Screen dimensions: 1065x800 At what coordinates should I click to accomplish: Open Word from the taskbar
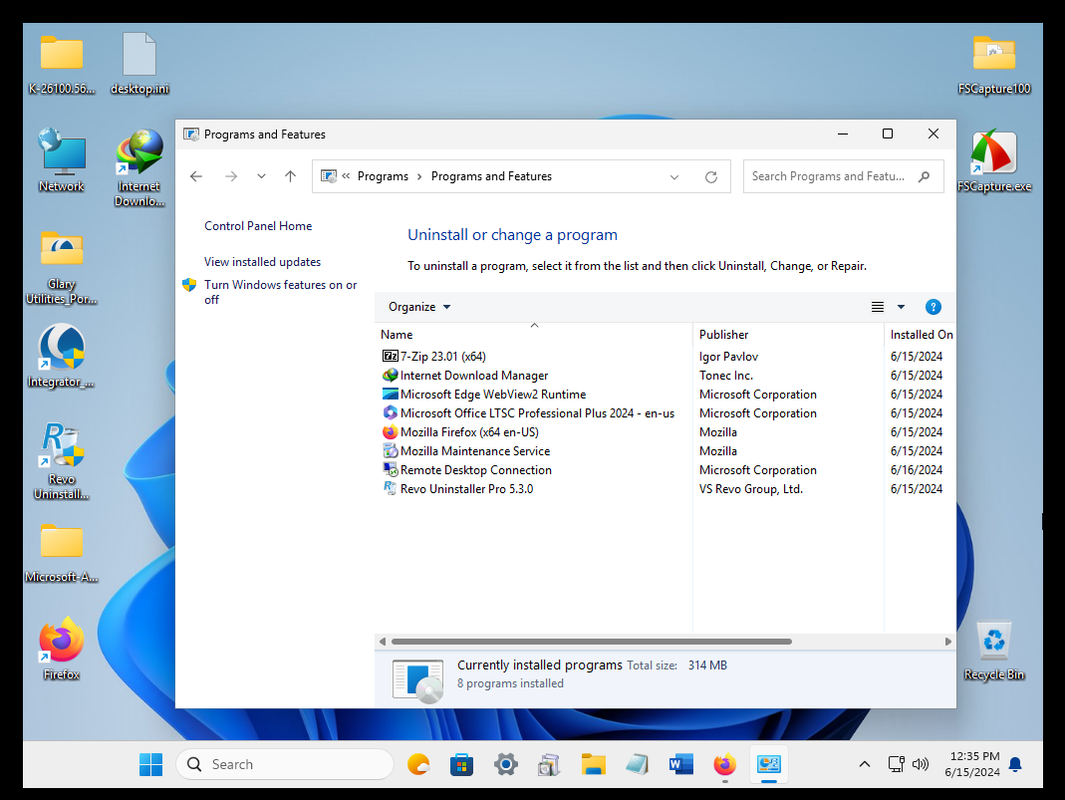[x=681, y=765]
